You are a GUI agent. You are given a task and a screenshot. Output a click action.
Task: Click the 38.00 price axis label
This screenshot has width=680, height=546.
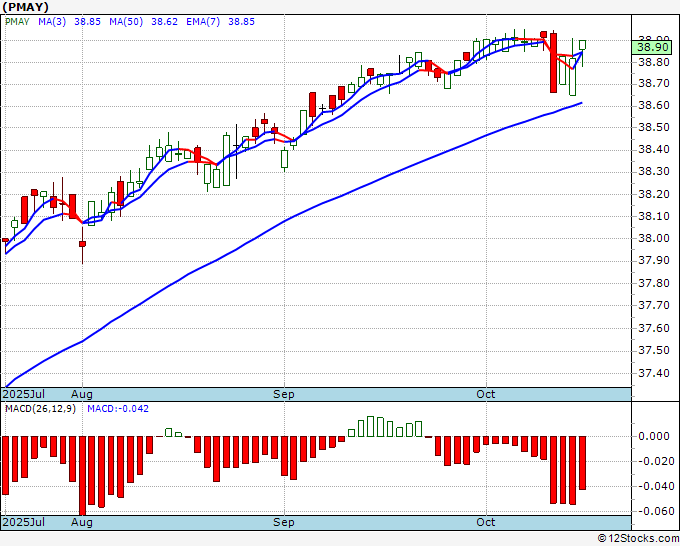654,239
